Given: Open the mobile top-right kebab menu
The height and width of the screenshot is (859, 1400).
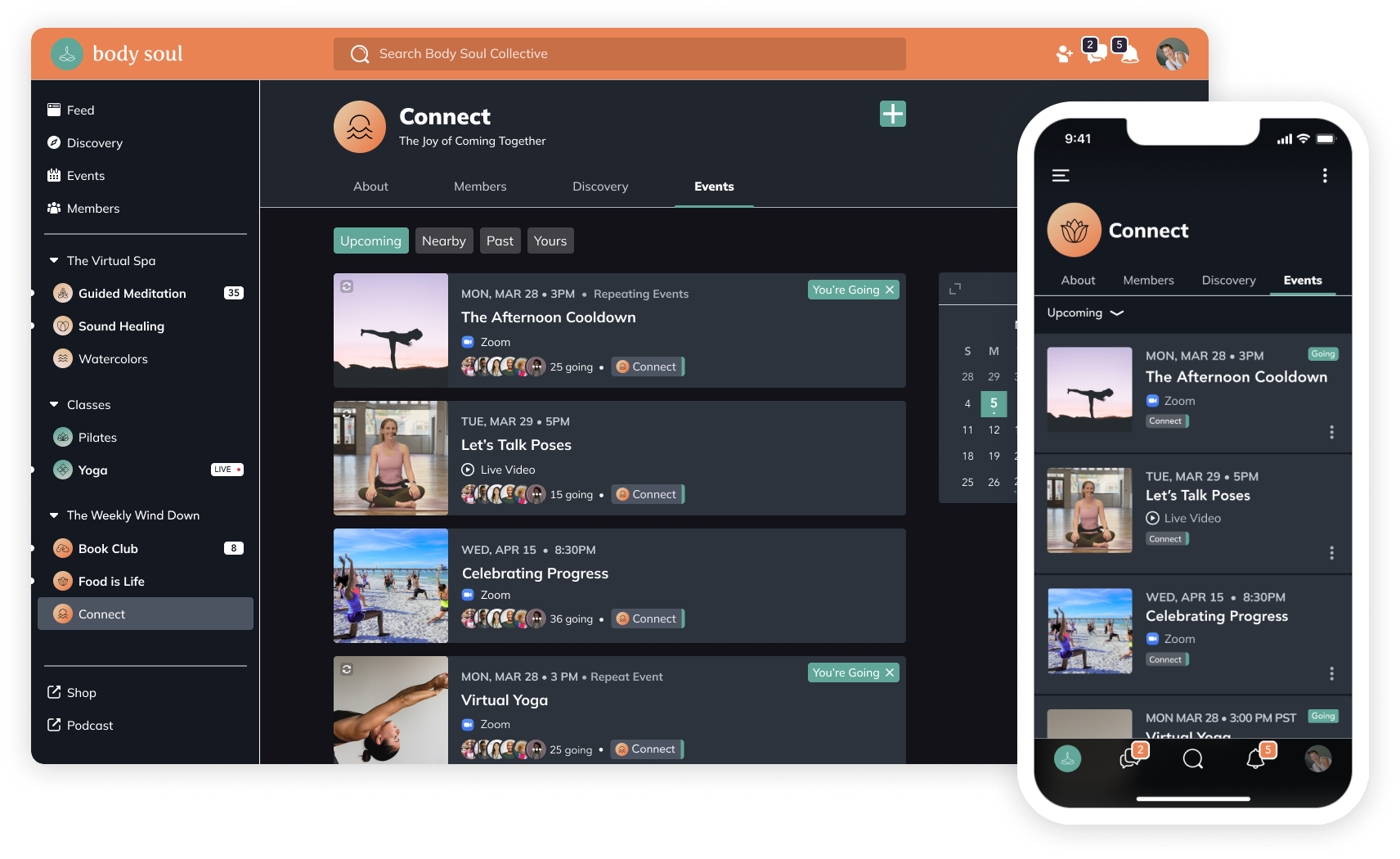Looking at the screenshot, I should (x=1325, y=176).
